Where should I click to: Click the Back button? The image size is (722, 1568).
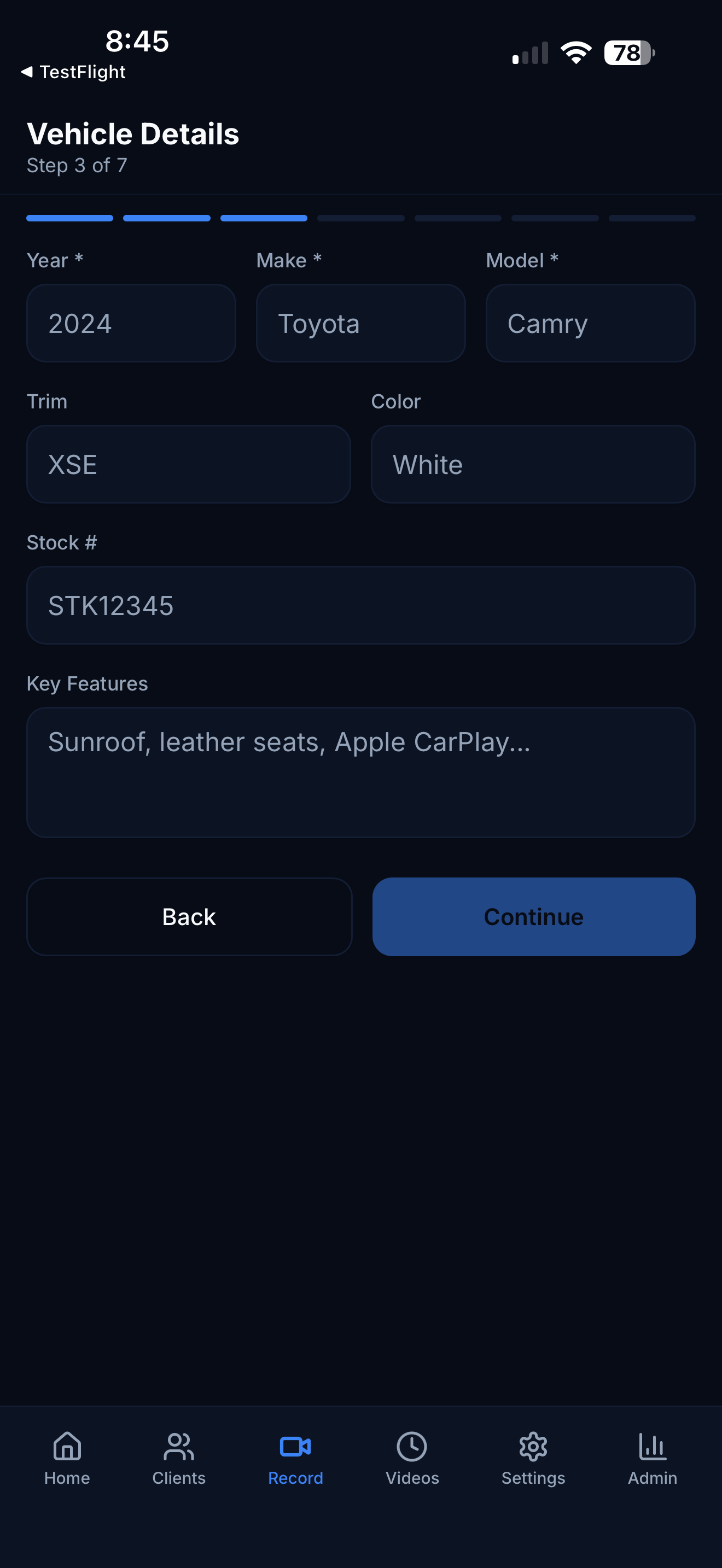click(189, 917)
